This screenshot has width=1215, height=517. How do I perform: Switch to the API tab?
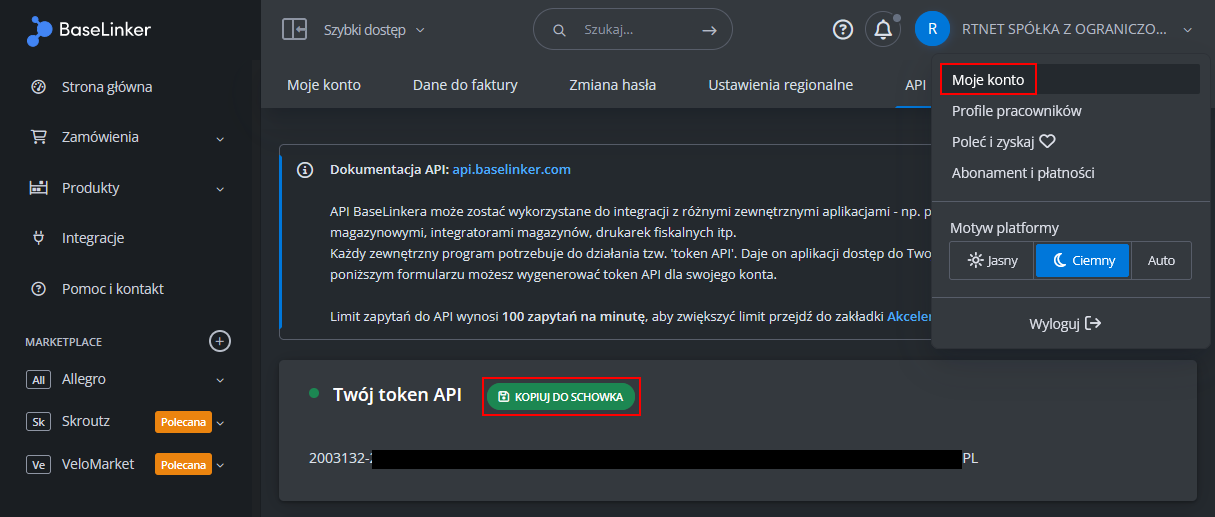[x=915, y=85]
